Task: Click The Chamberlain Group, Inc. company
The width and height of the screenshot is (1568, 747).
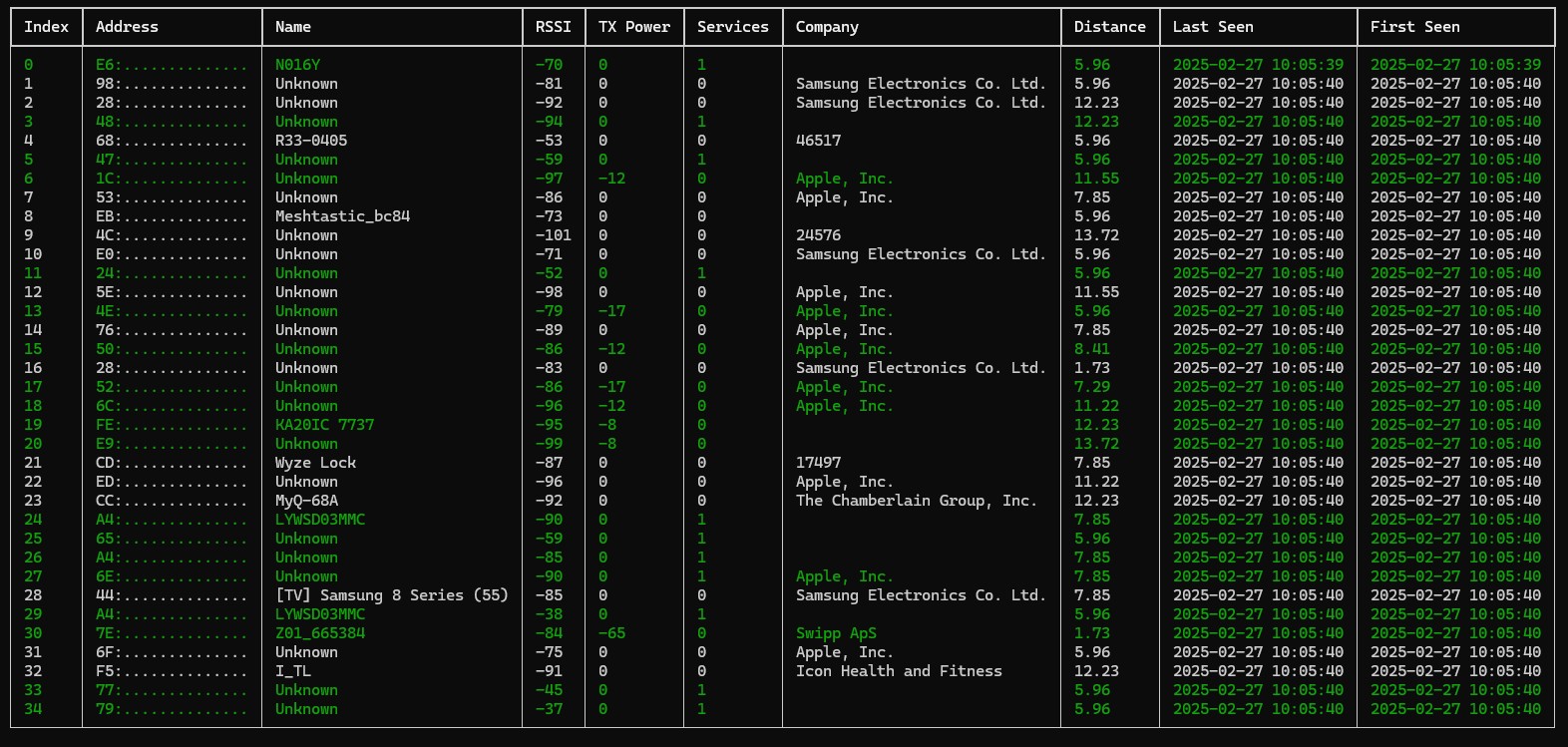Action: pyautogui.click(x=917, y=501)
